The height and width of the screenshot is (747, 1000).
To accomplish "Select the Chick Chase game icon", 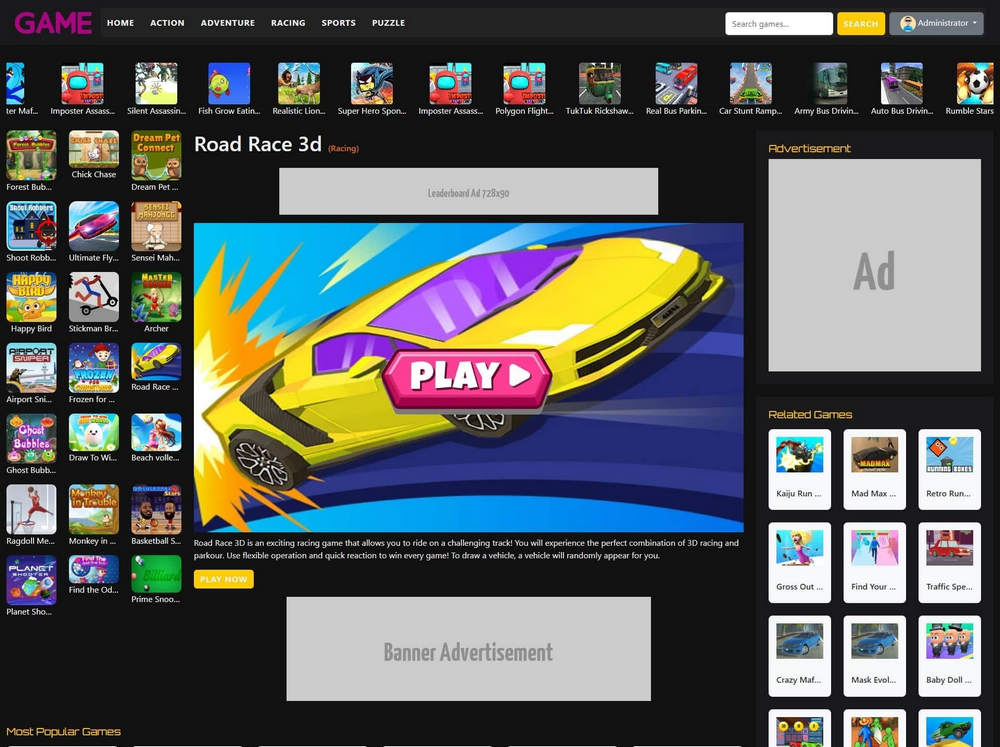I will [94, 149].
